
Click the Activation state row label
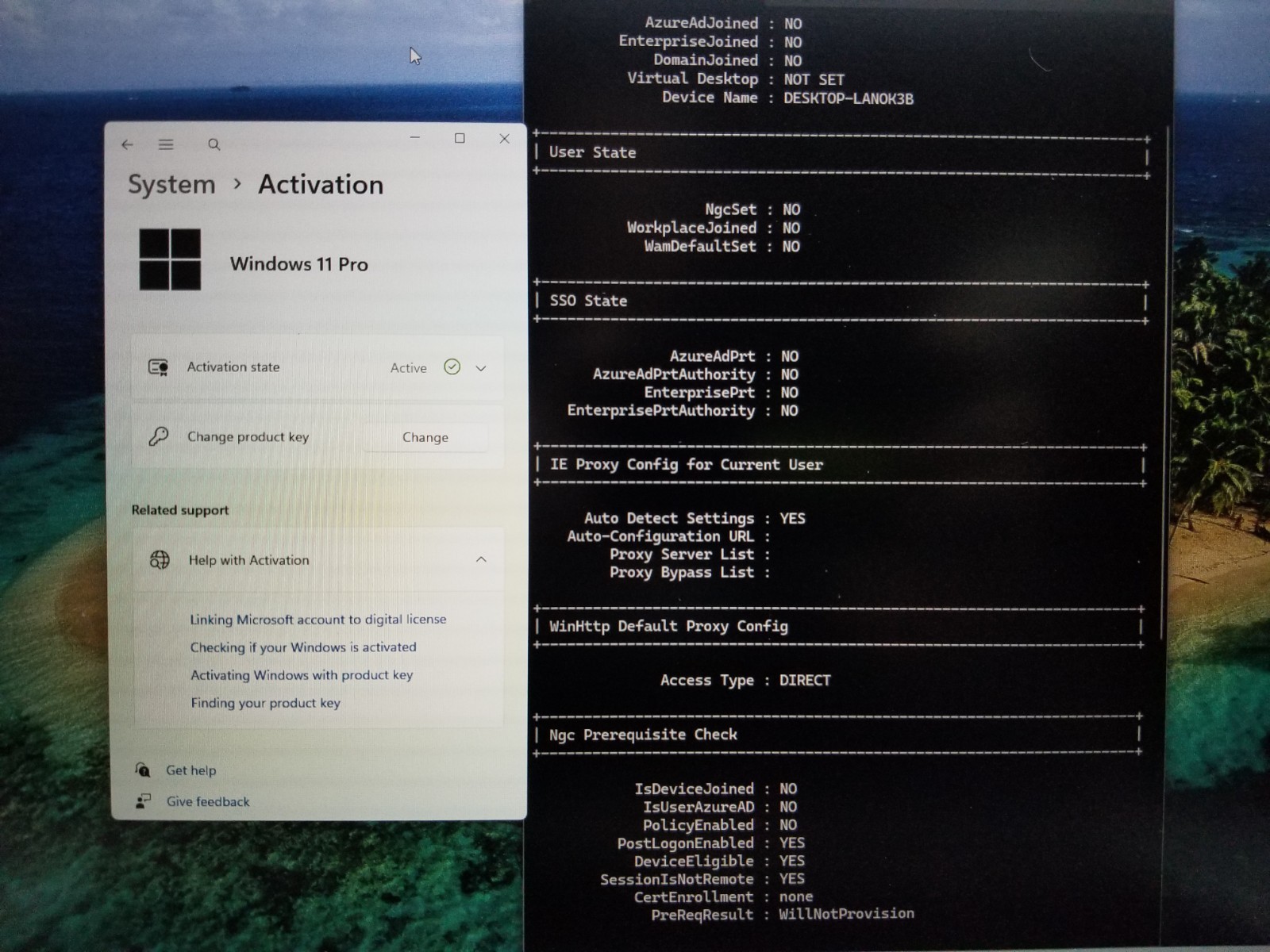point(233,367)
